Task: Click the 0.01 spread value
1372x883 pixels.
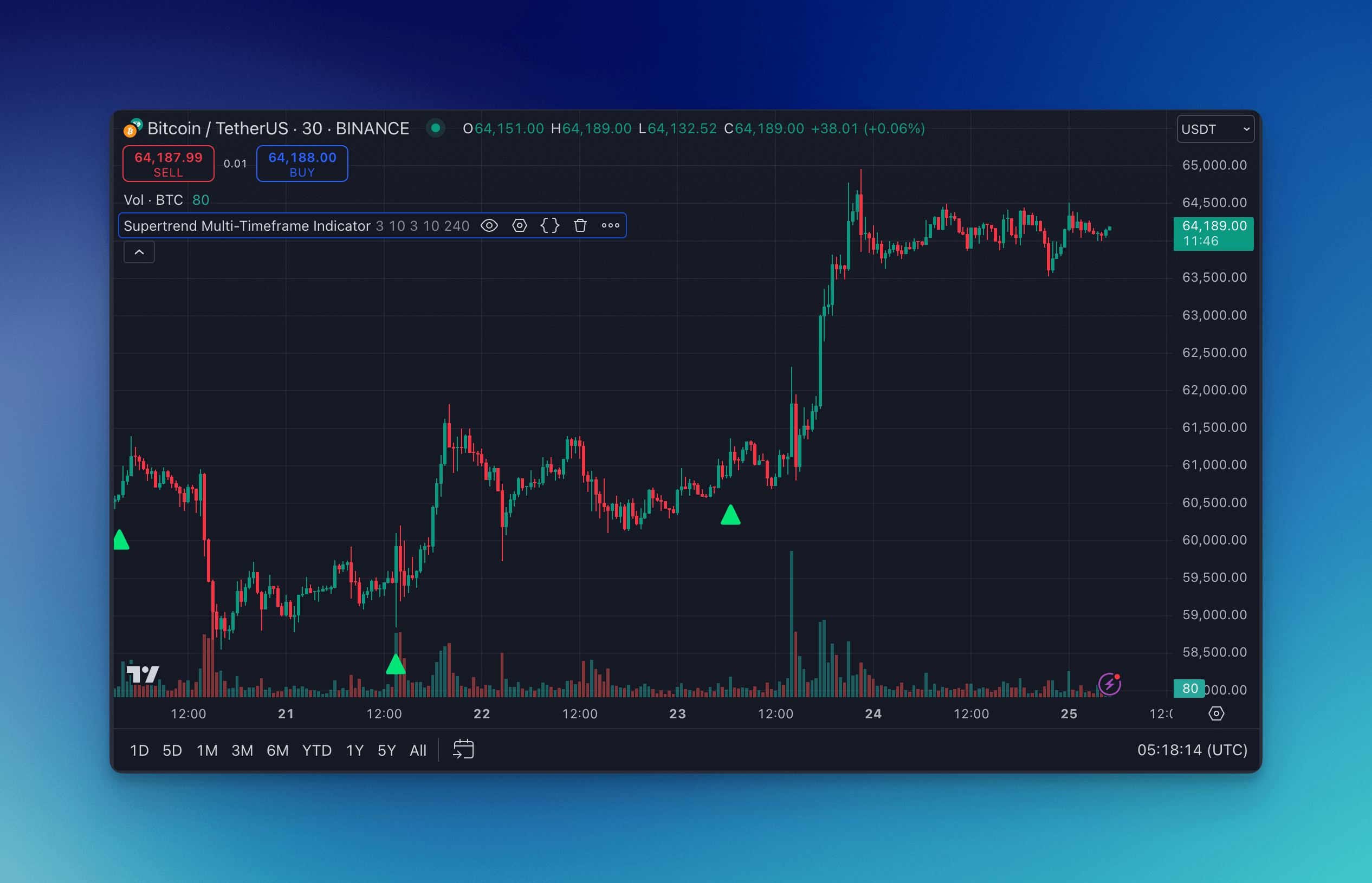Action: point(235,164)
